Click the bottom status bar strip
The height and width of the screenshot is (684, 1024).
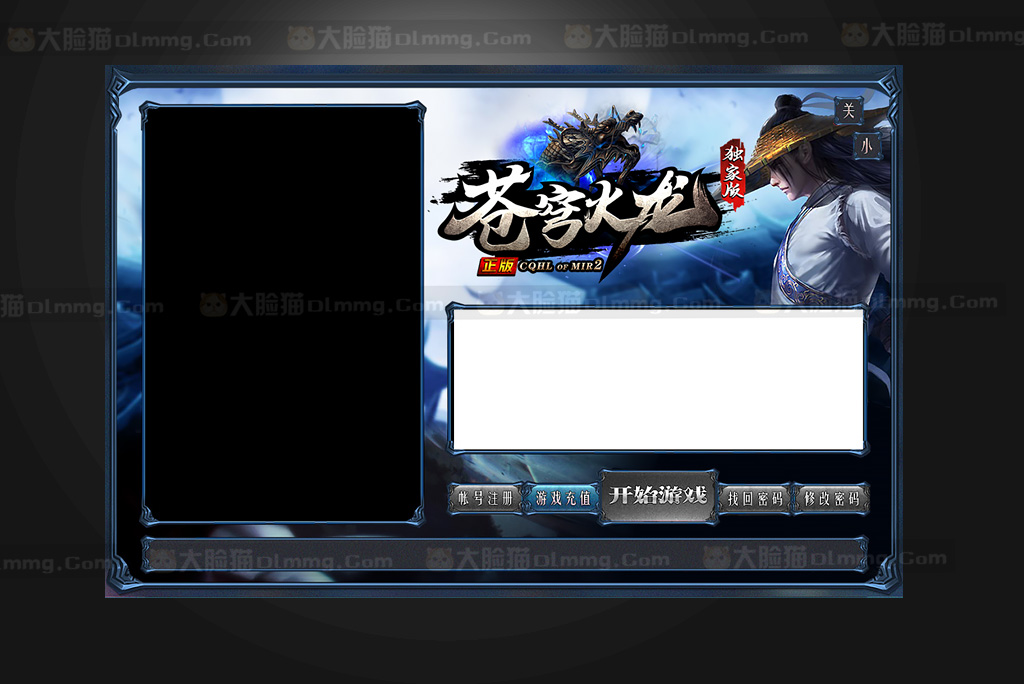(505, 555)
